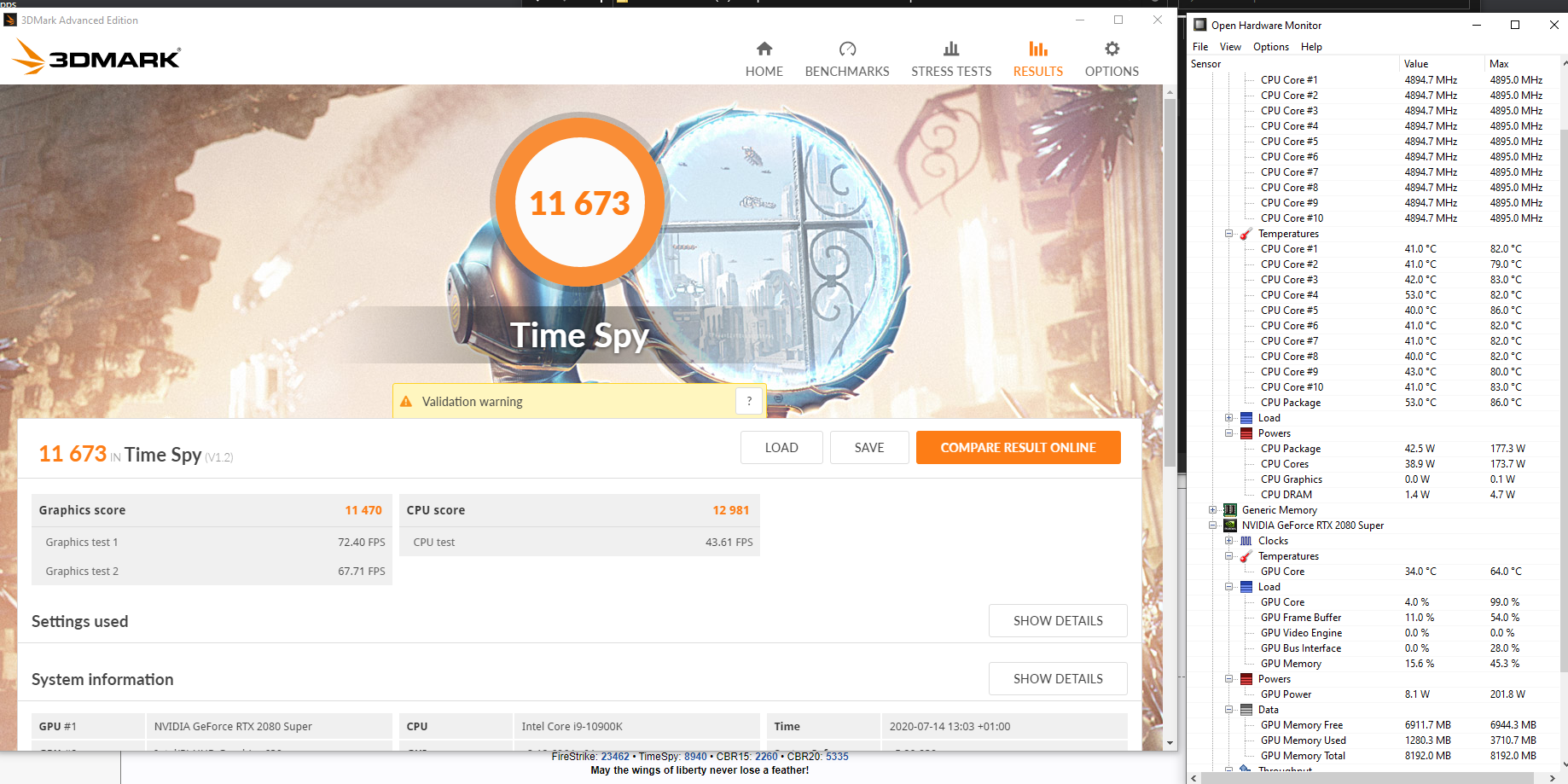Image resolution: width=1568 pixels, height=784 pixels.
Task: Open the File menu in Open Hardware Monitor
Action: click(1200, 47)
